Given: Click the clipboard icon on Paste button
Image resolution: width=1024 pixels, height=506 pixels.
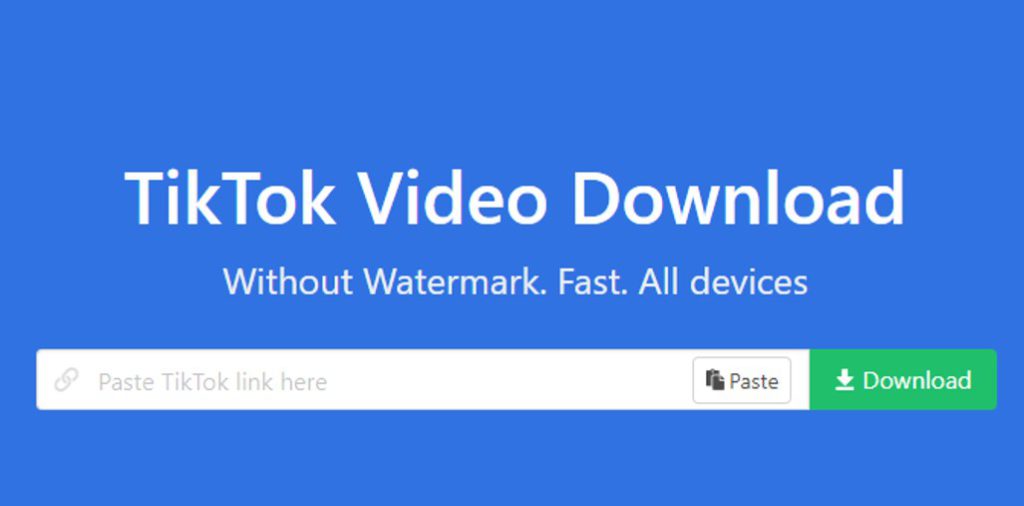Looking at the screenshot, I should [715, 380].
